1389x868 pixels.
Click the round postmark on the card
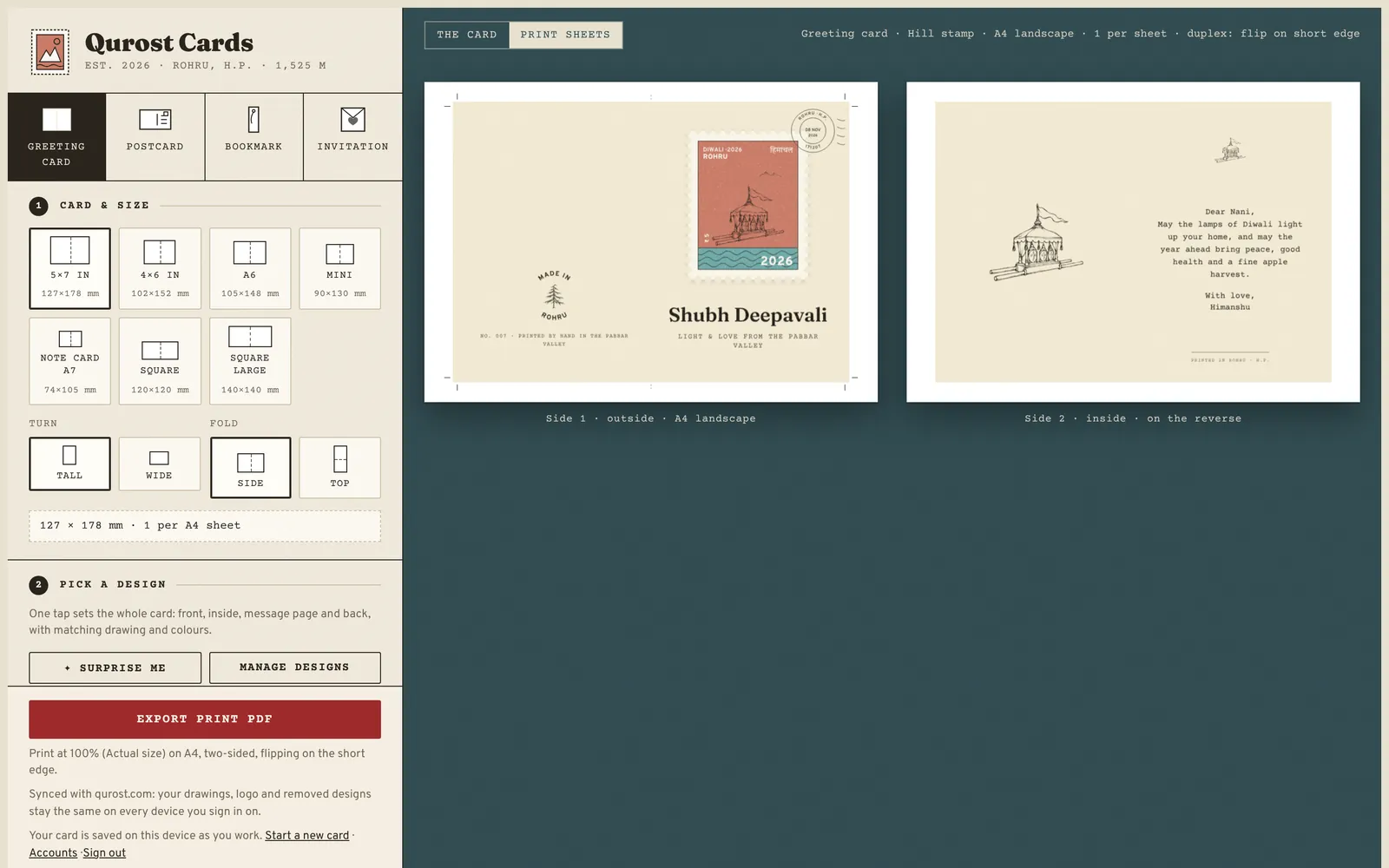coord(813,131)
